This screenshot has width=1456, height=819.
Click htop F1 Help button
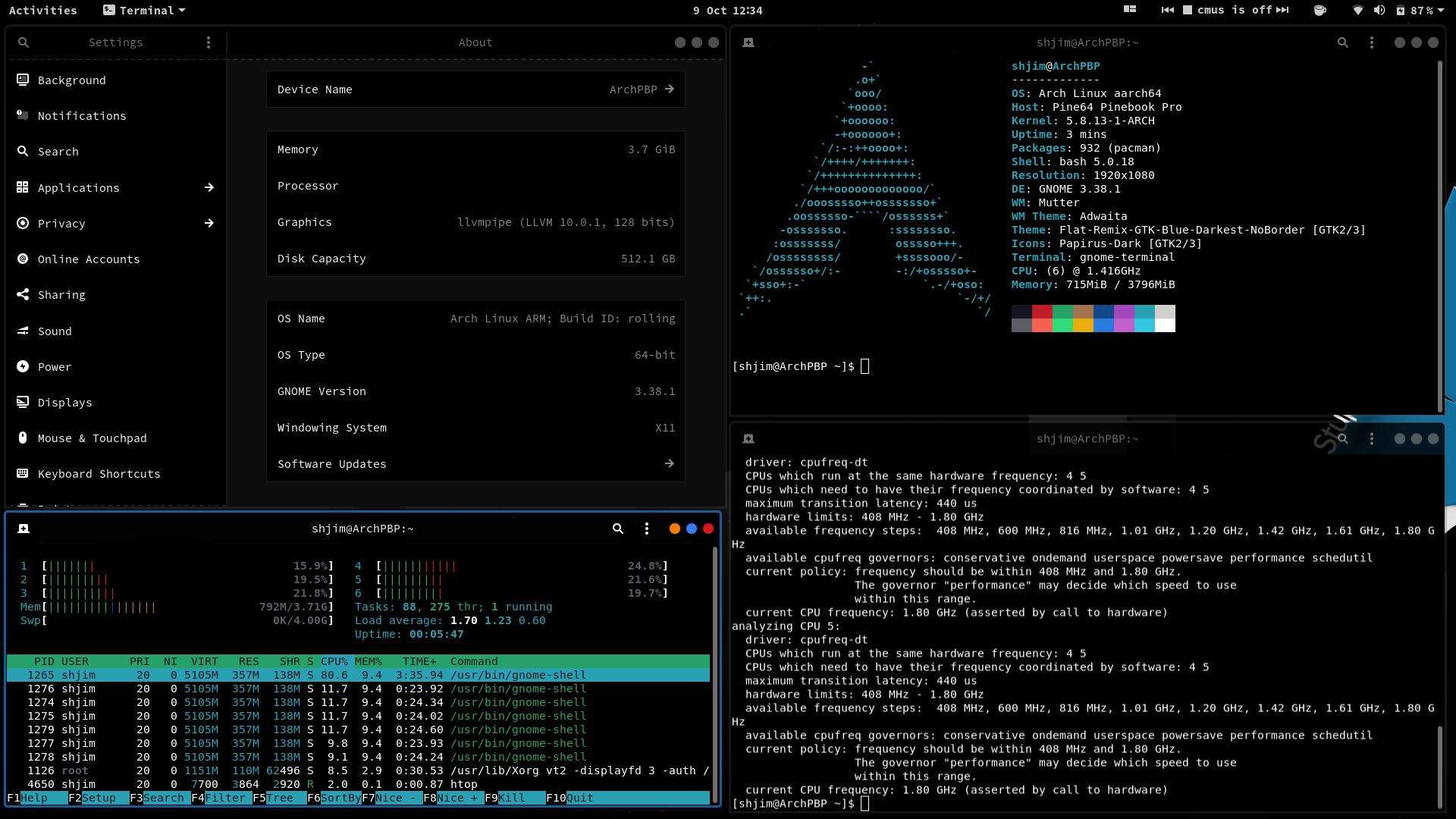click(x=37, y=798)
